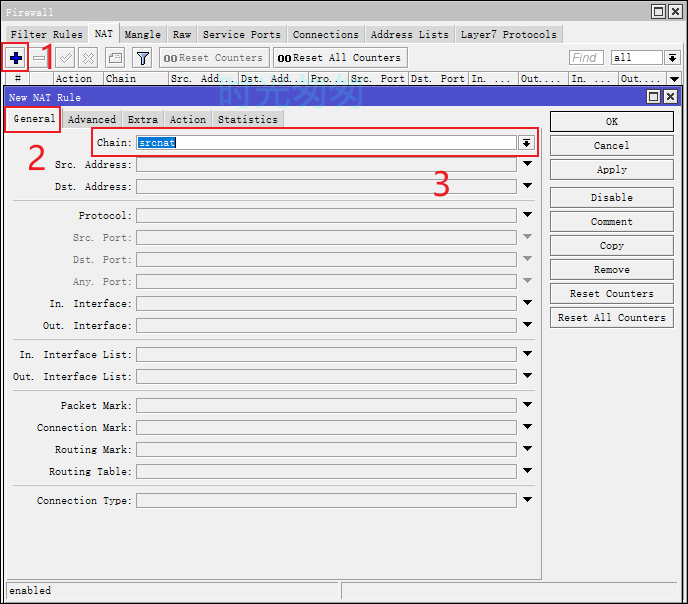688x604 pixels.
Task: Close the New NAT Rule dialog
Action: click(x=670, y=96)
